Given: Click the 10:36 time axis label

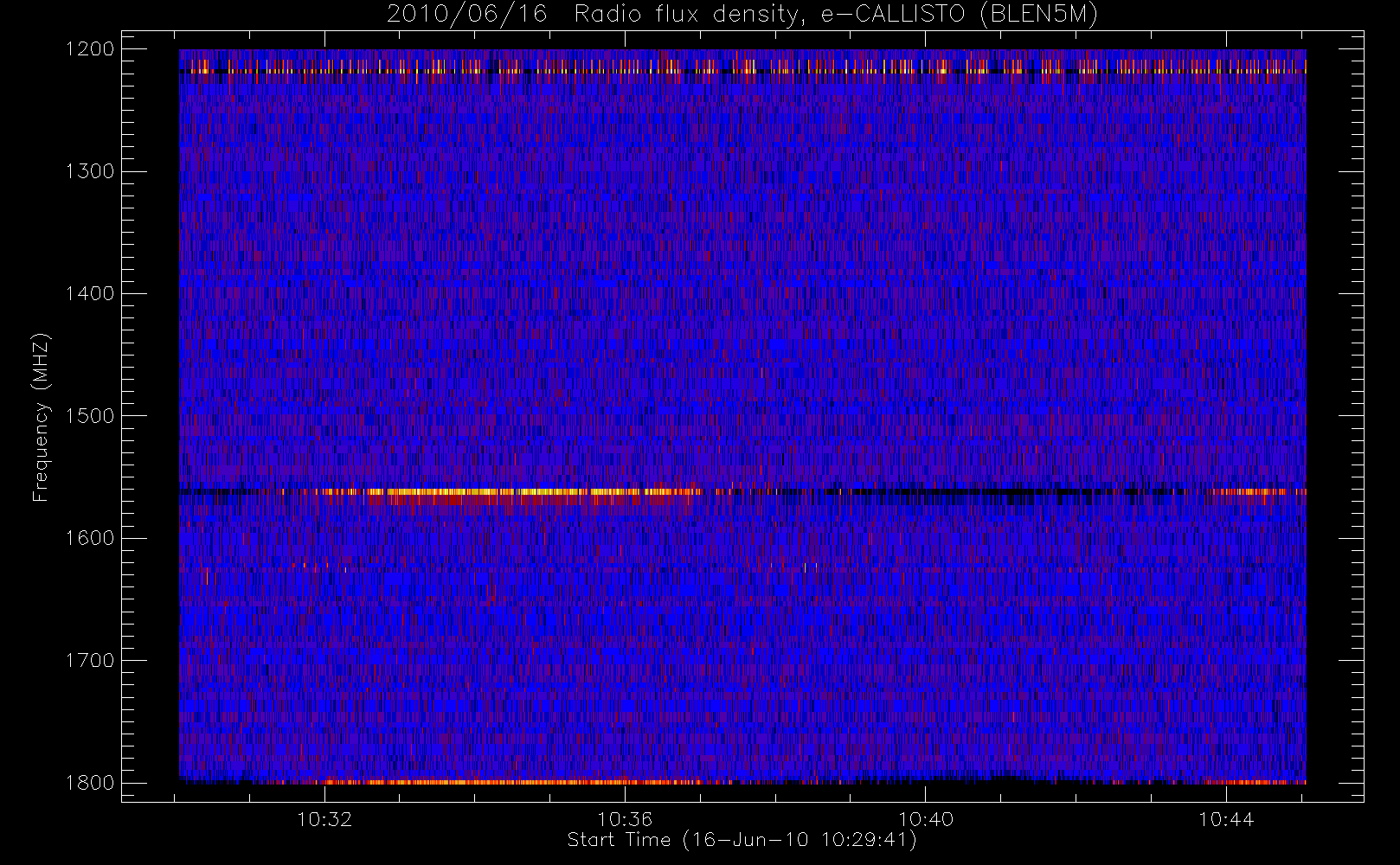Looking at the screenshot, I should 625,819.
